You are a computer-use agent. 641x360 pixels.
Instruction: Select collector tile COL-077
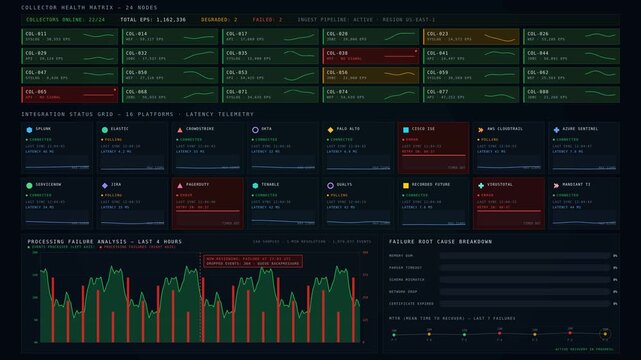471,94
